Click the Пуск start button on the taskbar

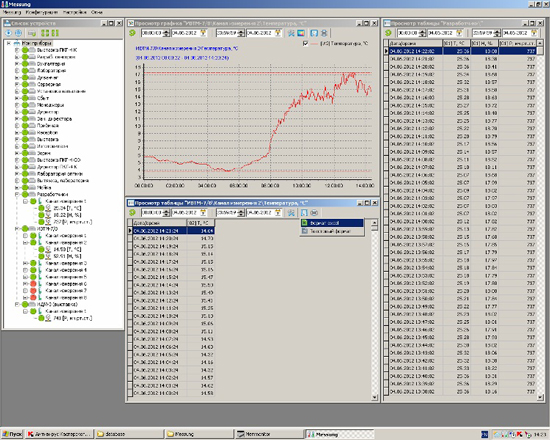[12, 434]
